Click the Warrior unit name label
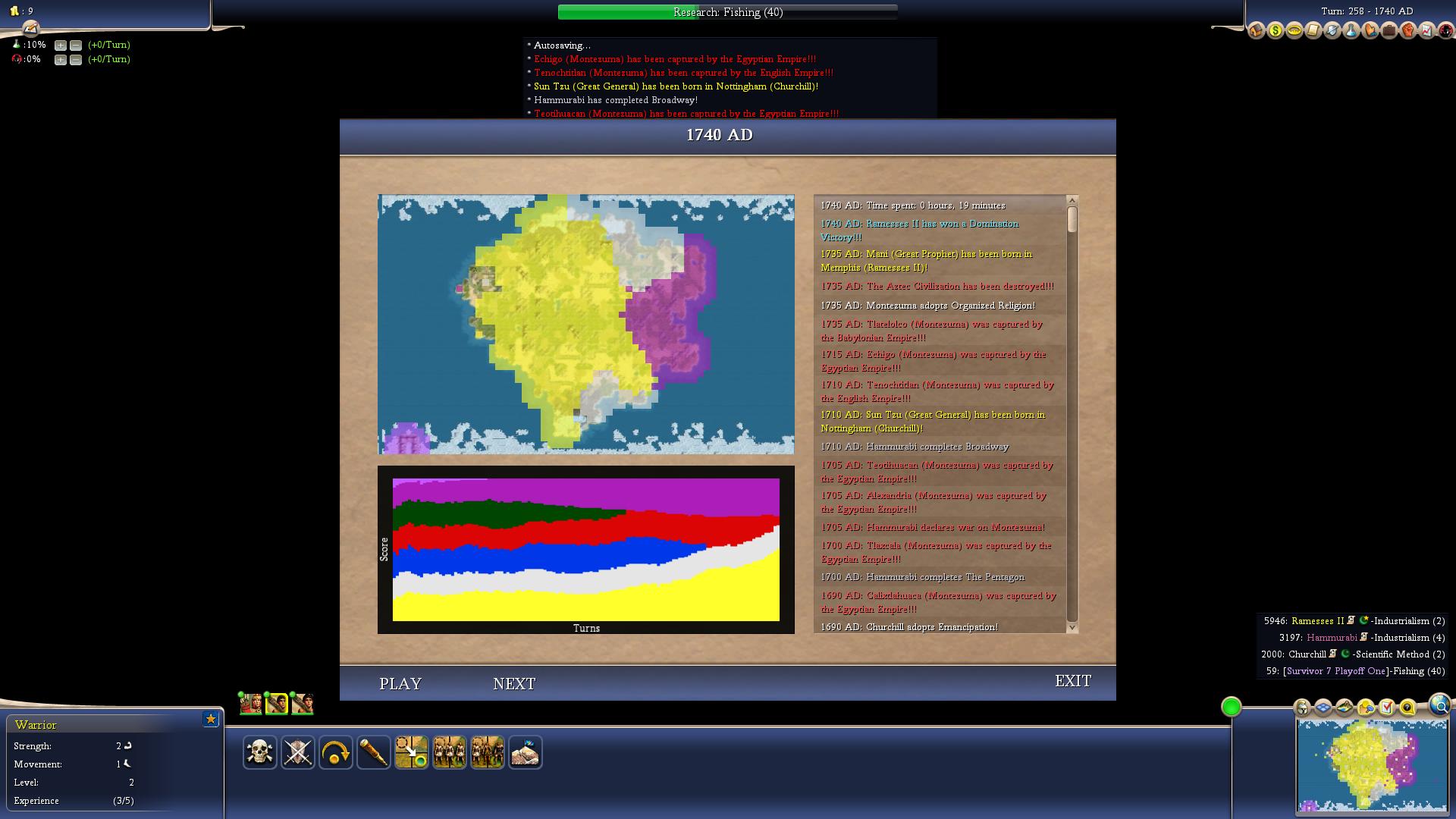1456x819 pixels. (x=36, y=725)
